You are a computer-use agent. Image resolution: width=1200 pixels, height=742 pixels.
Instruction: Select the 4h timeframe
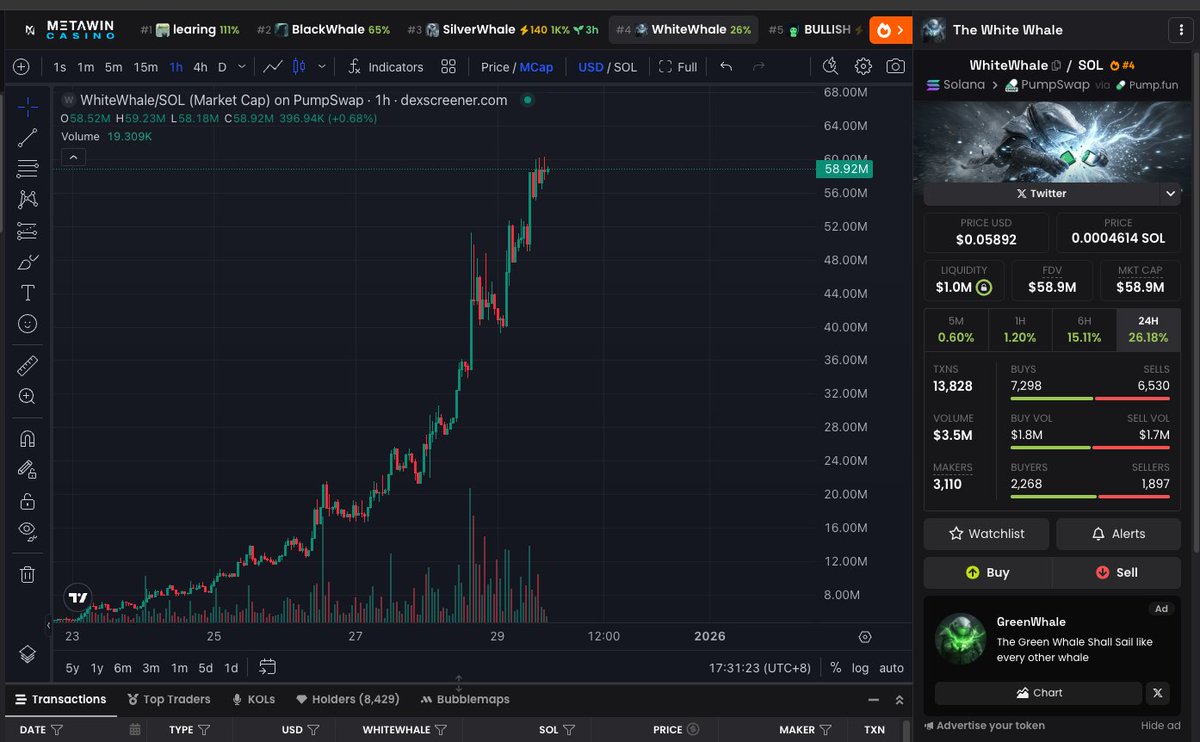coord(201,67)
